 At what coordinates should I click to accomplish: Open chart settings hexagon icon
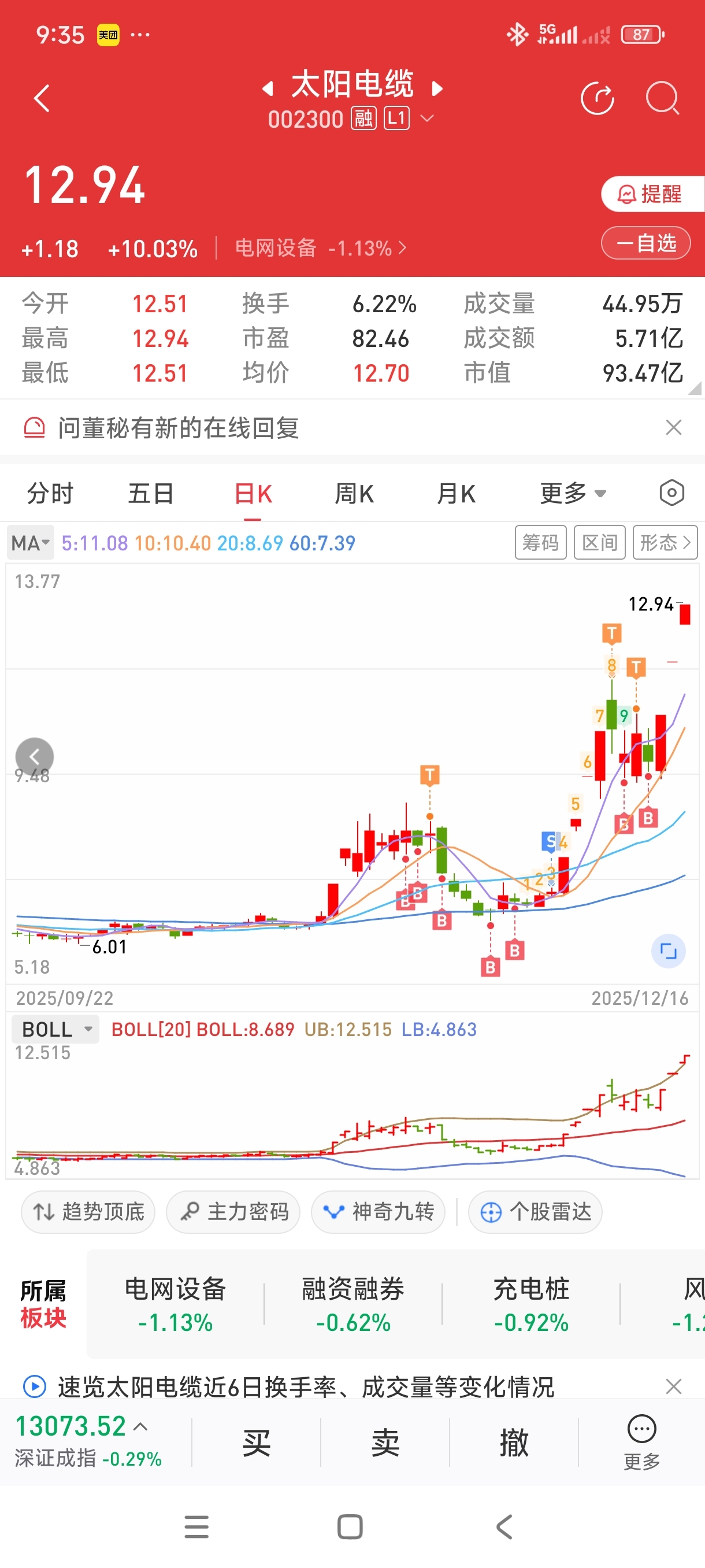pos(671,493)
